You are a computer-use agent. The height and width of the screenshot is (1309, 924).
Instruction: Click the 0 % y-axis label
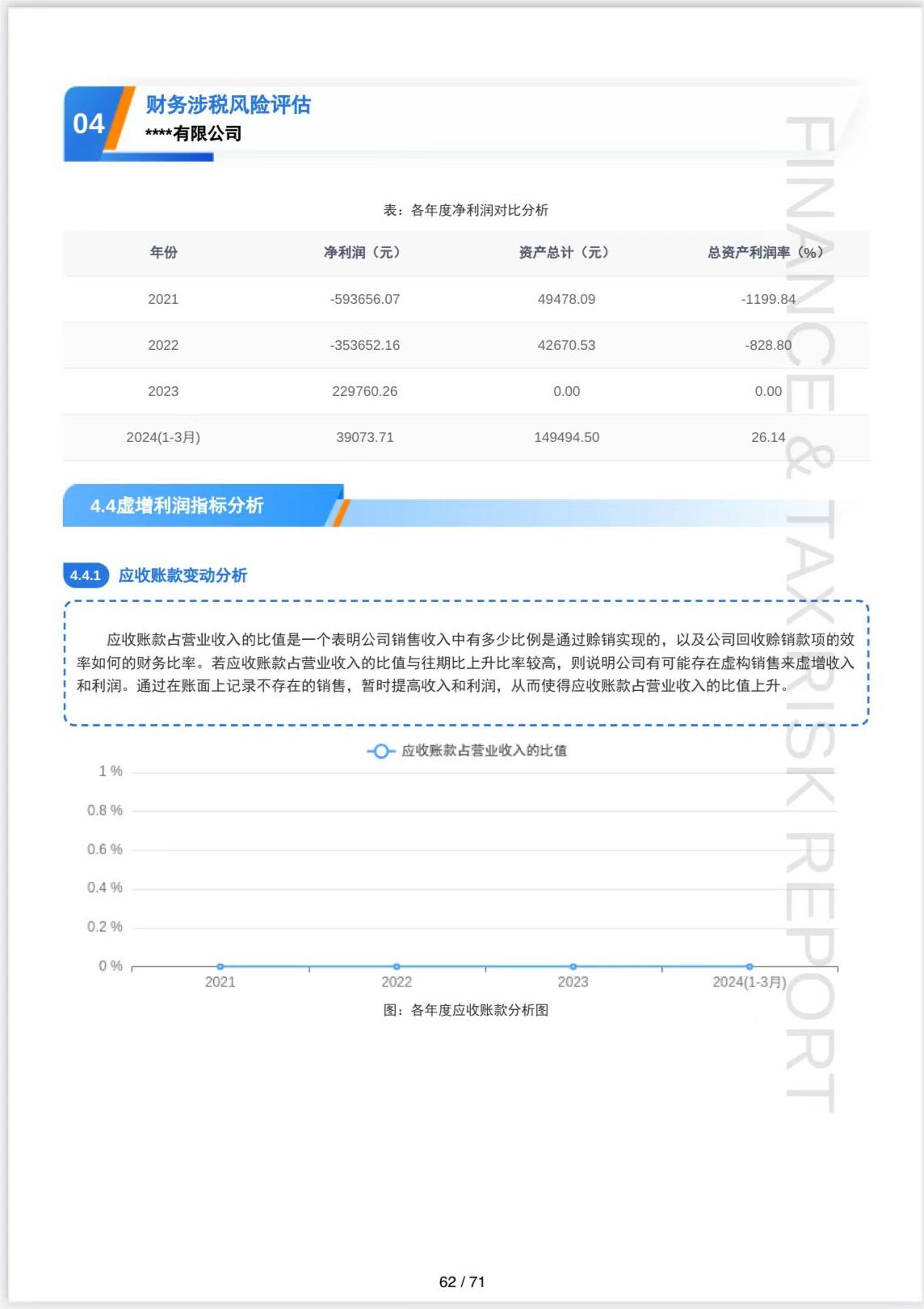tap(111, 966)
